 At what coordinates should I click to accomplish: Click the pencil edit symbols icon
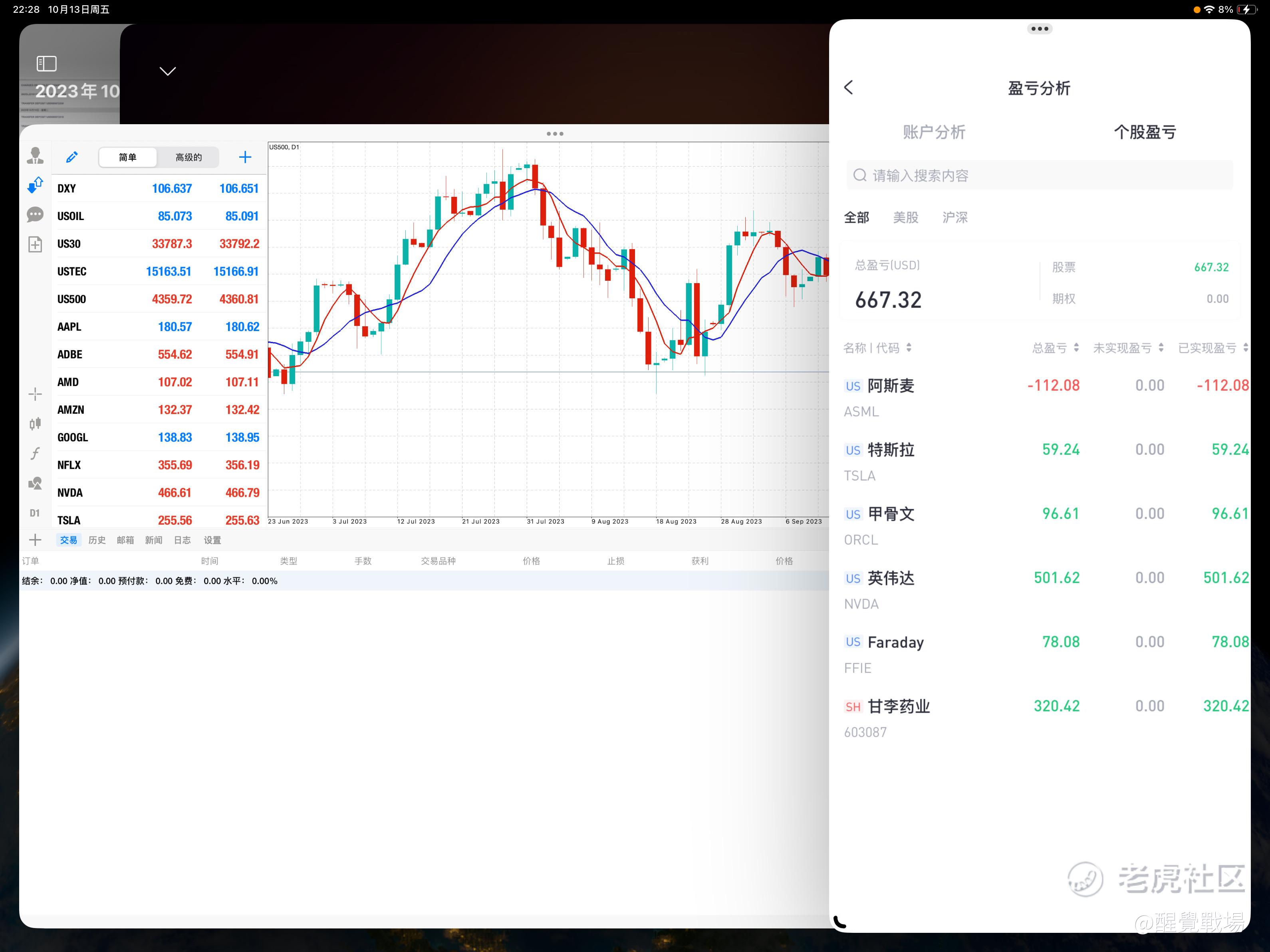pos(72,157)
